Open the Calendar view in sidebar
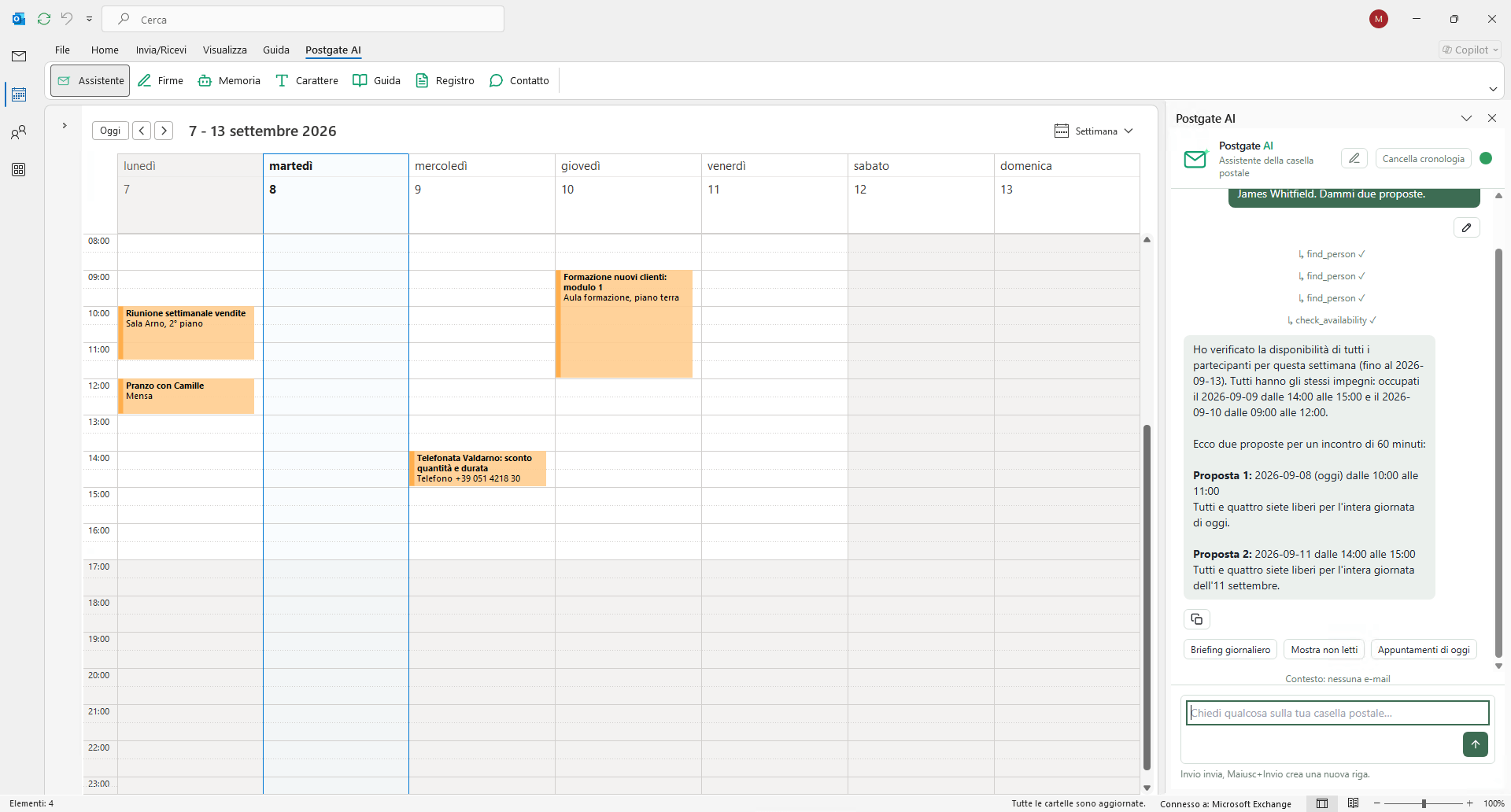Viewport: 1511px width, 812px height. coord(19,94)
